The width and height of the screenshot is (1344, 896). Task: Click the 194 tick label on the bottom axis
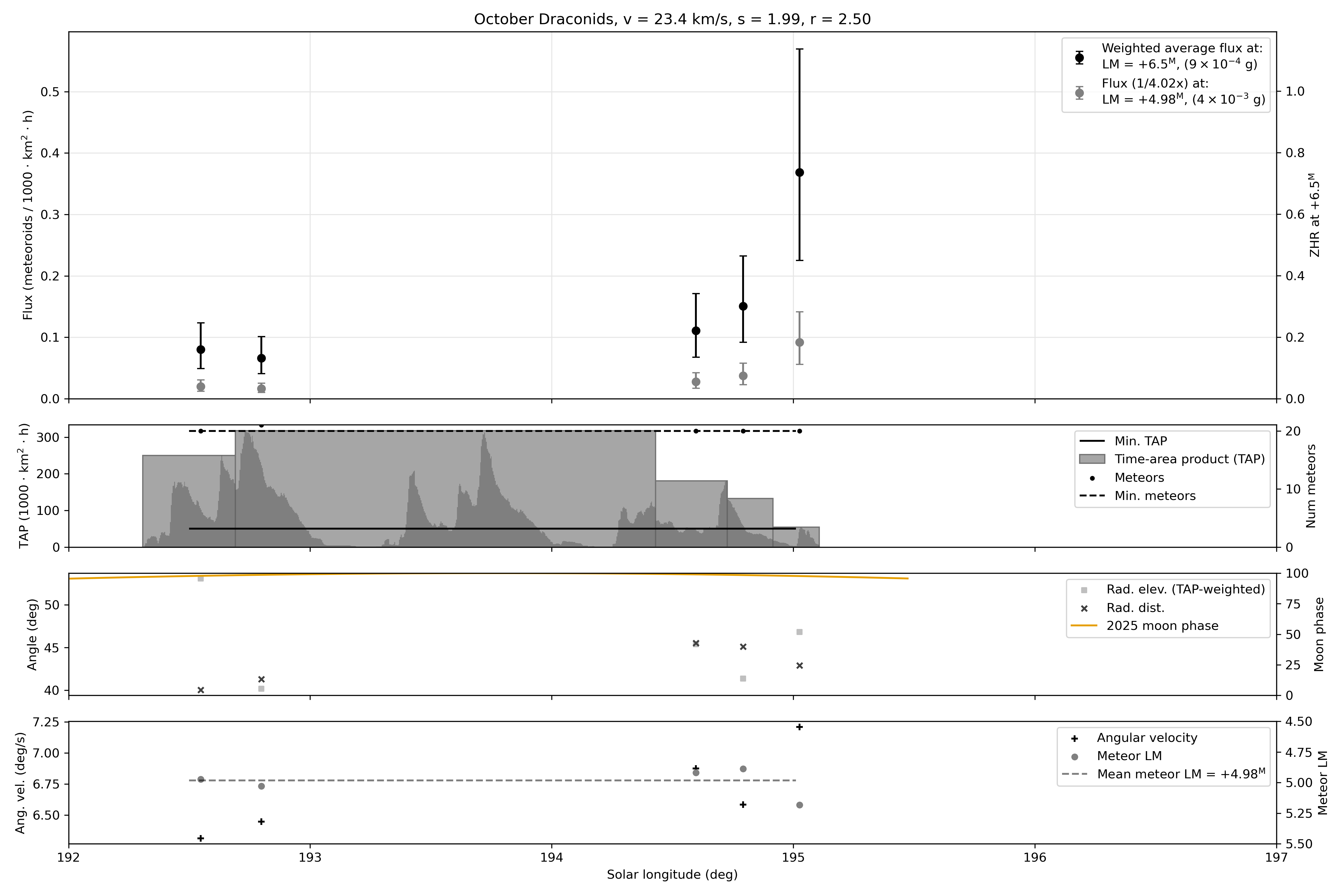click(x=551, y=858)
